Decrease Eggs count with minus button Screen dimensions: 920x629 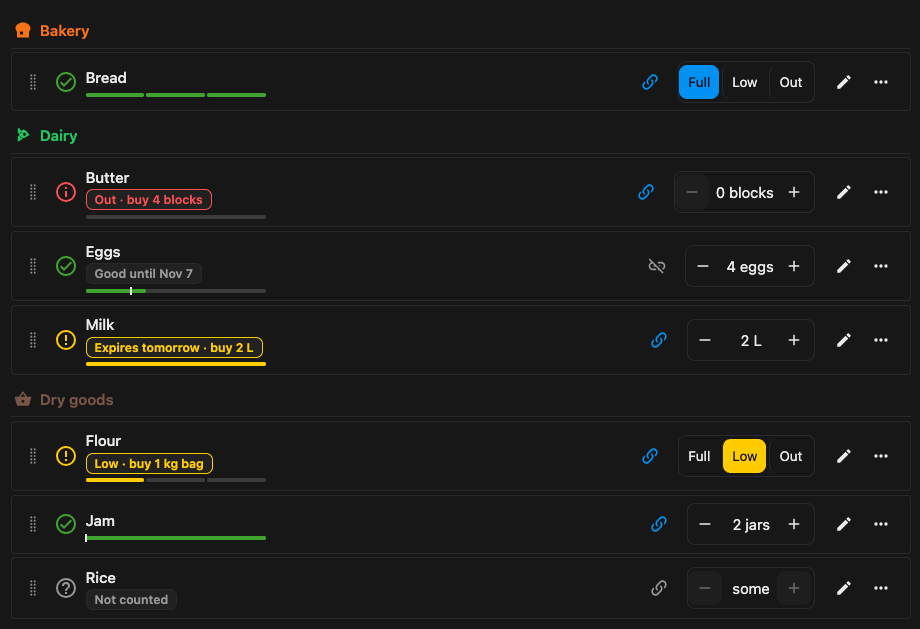pos(703,266)
